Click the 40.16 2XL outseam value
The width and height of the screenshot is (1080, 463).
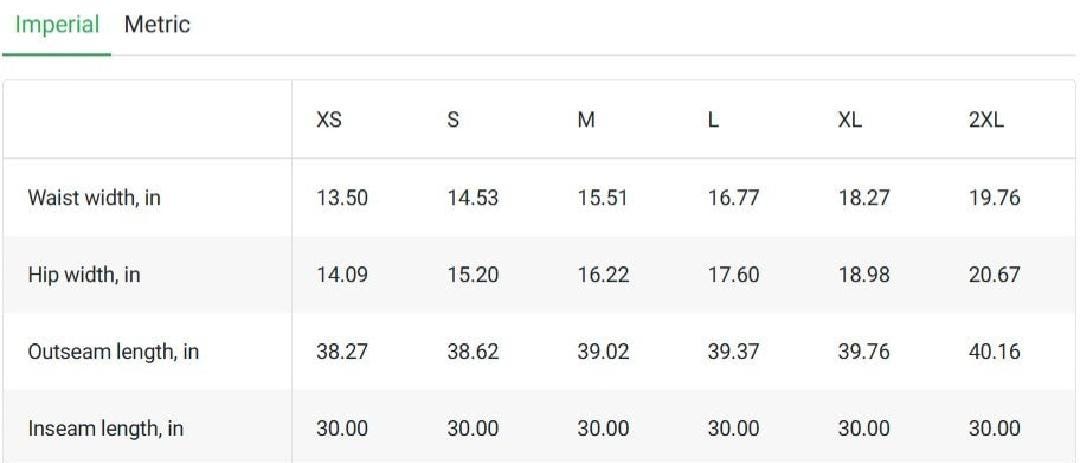click(x=994, y=352)
